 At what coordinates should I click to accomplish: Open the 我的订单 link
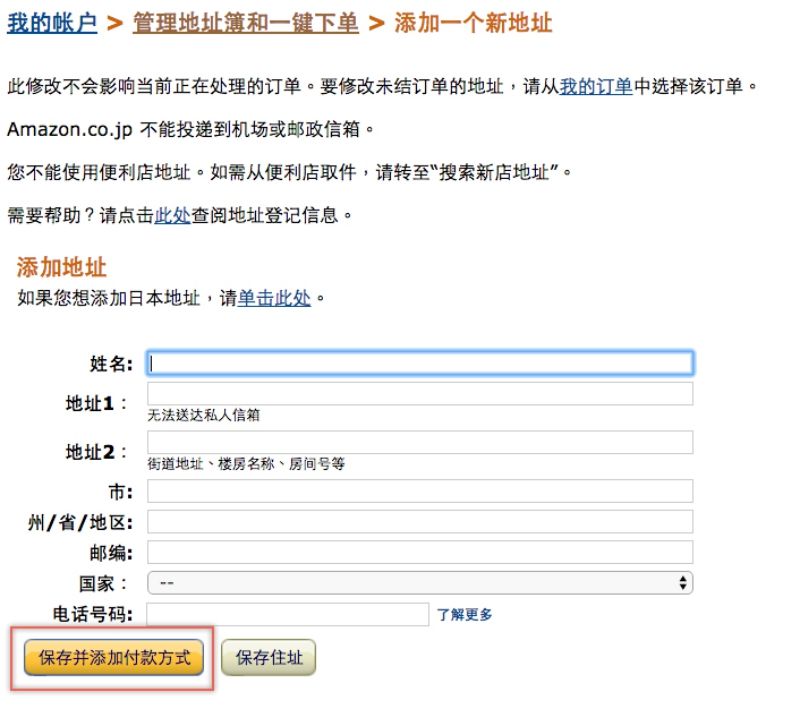595,87
